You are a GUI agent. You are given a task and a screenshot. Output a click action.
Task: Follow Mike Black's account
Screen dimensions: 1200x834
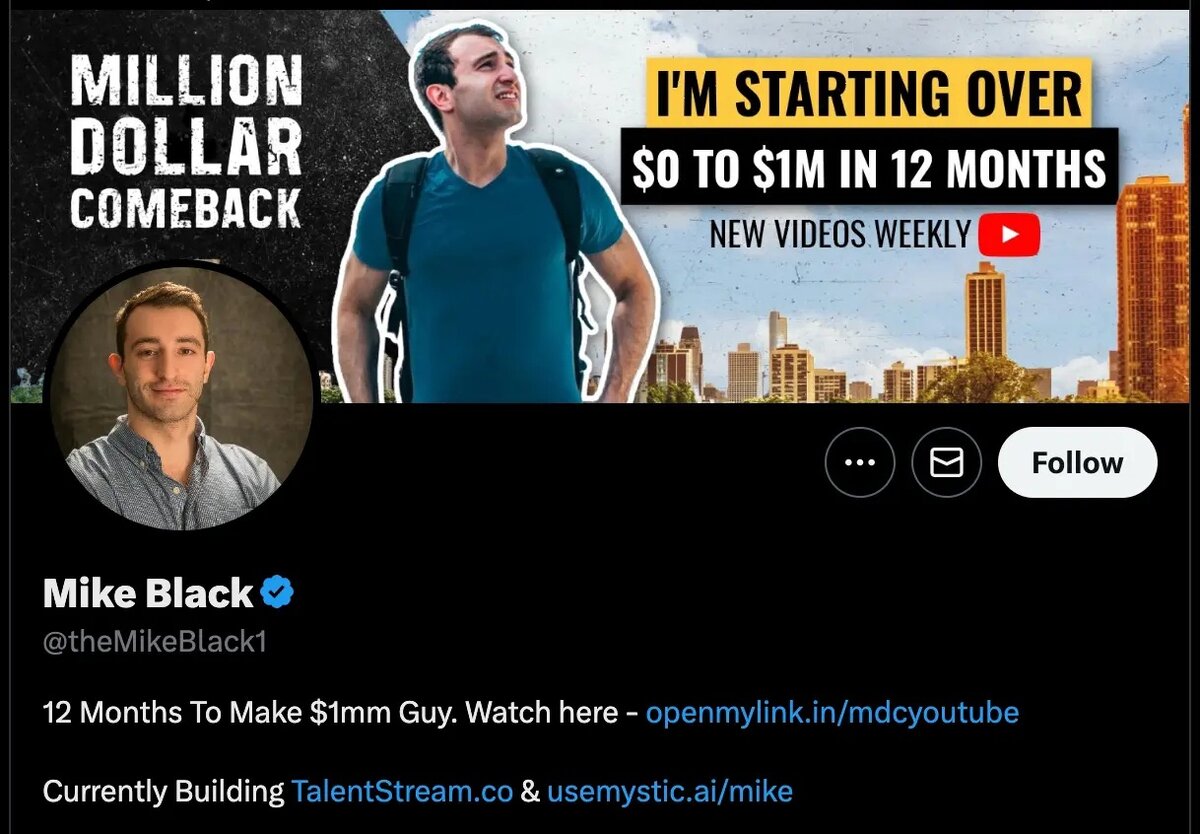pos(1077,462)
